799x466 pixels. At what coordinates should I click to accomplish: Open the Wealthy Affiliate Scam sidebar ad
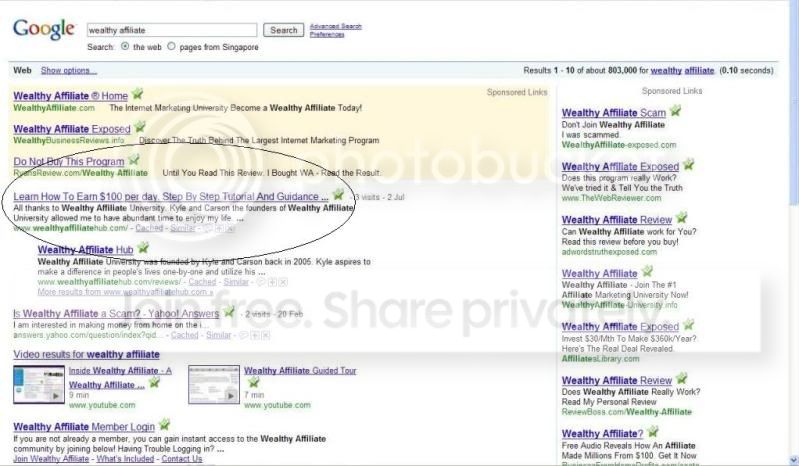(614, 113)
